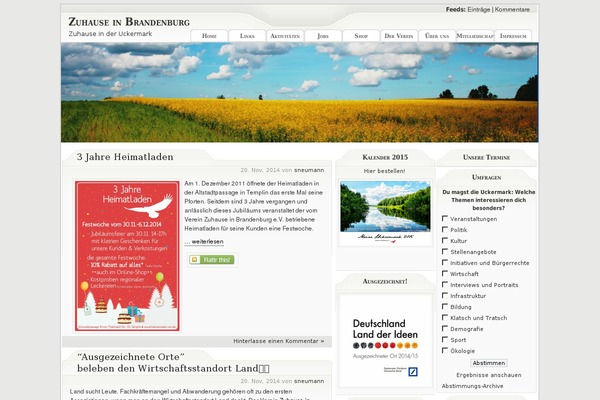Check Initiativen und Bürgerrechte checkbox
The height and width of the screenshot is (400, 600).
pos(445,262)
